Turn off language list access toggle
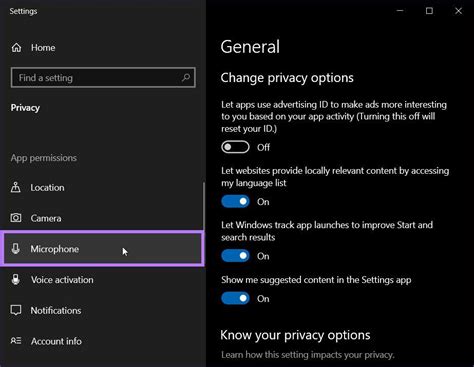Image resolution: width=474 pixels, height=367 pixels. point(235,201)
